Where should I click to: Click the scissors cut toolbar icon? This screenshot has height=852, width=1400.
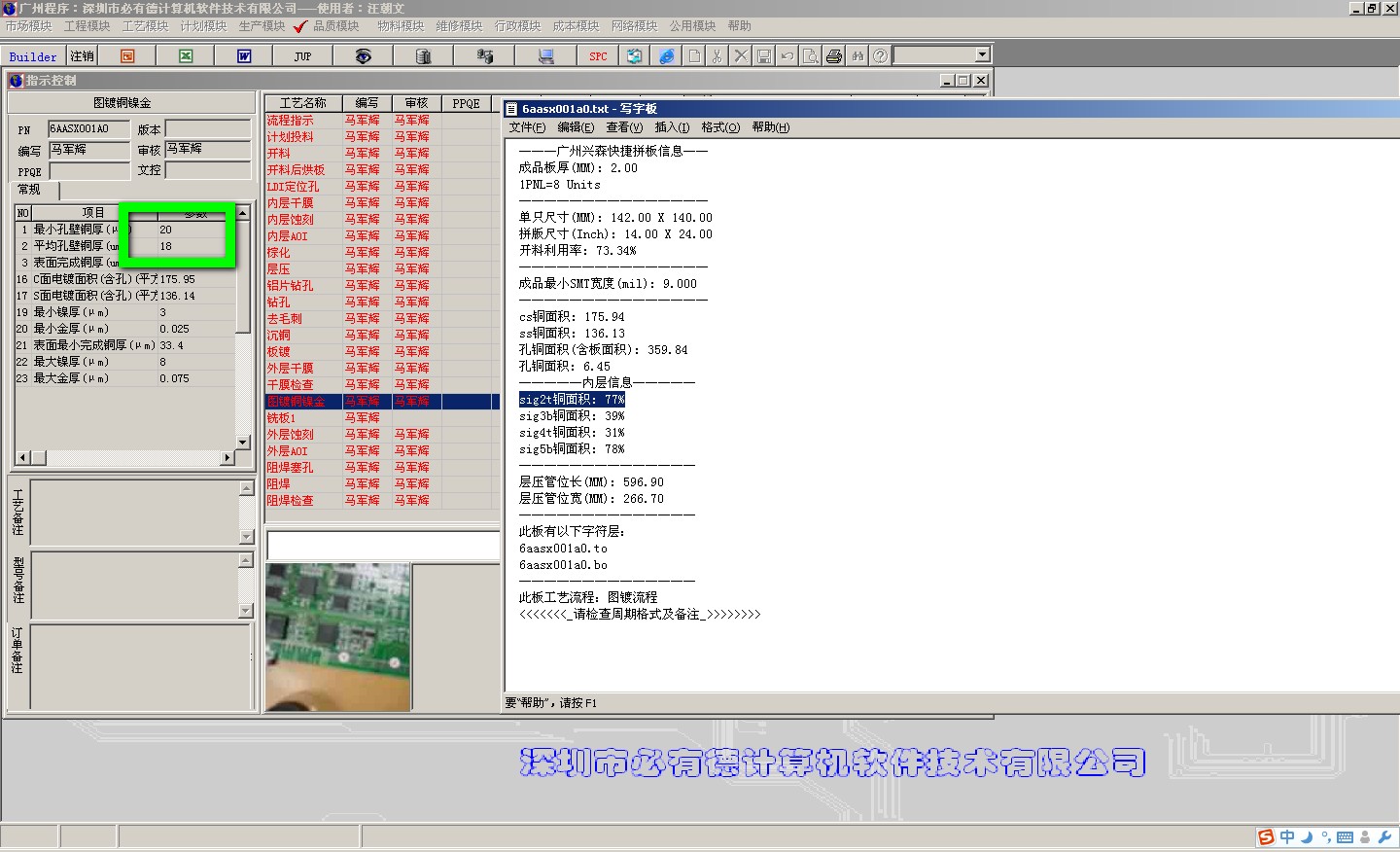click(x=717, y=56)
